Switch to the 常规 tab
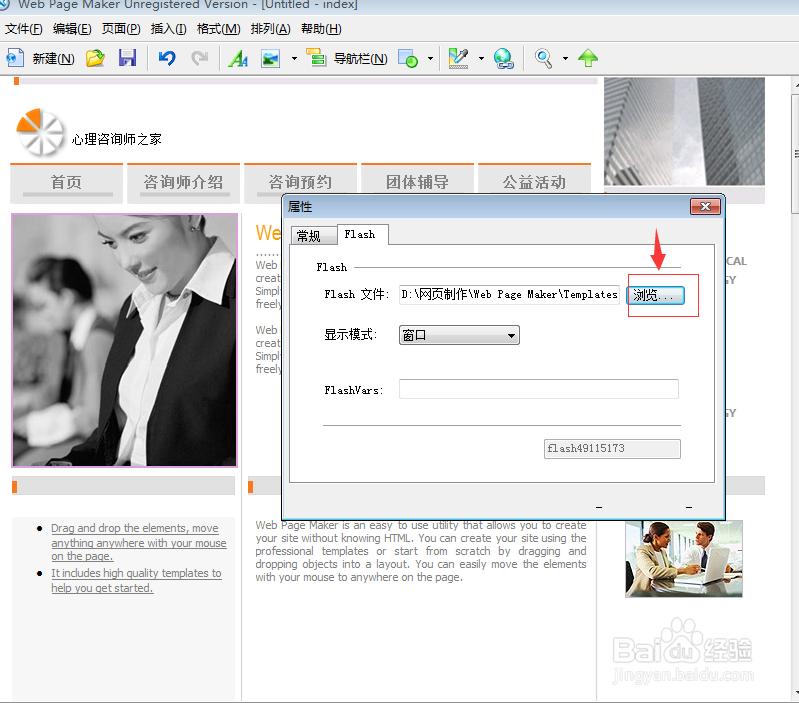799x703 pixels. coord(313,235)
